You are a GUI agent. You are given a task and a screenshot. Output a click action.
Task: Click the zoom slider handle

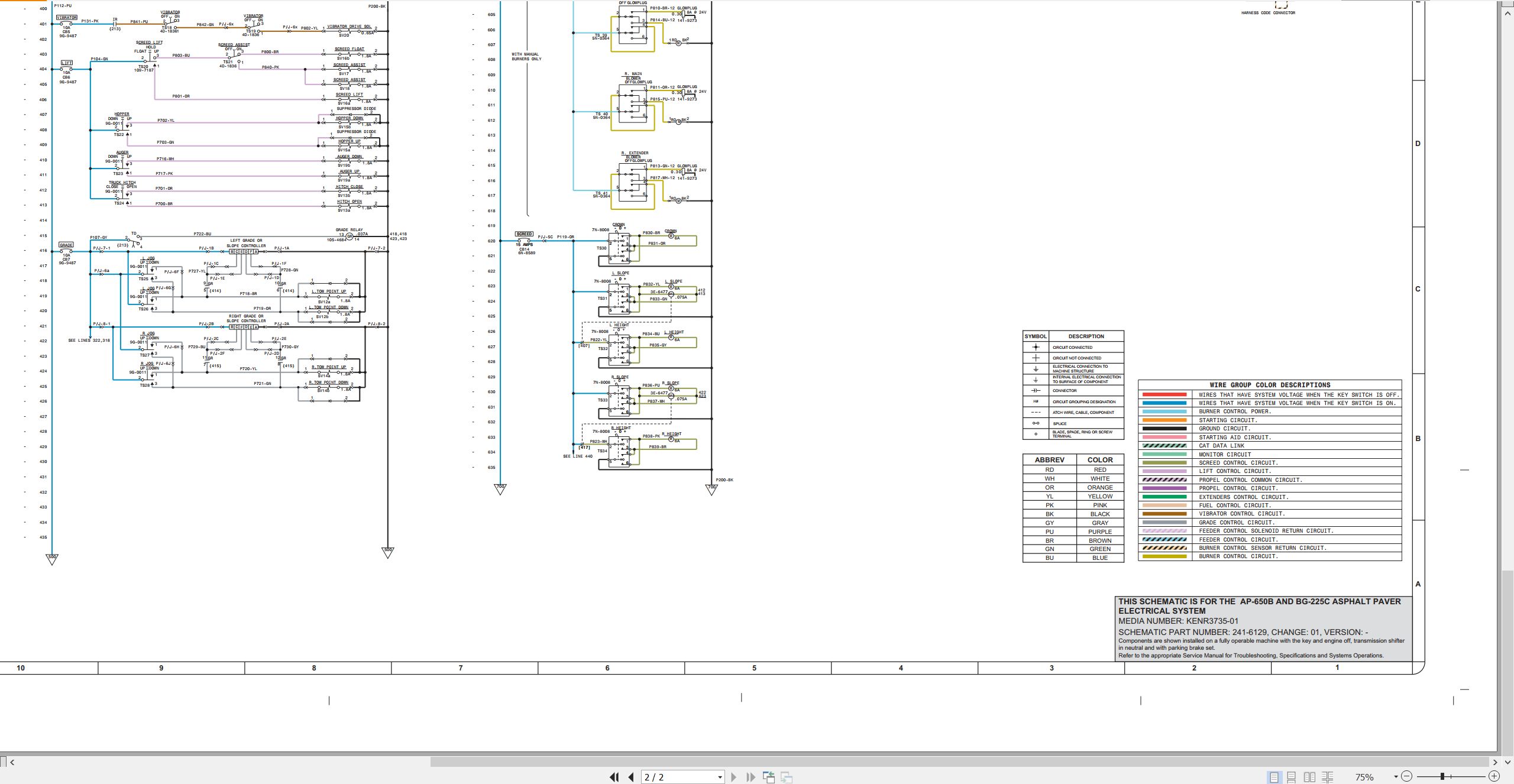(x=1442, y=776)
